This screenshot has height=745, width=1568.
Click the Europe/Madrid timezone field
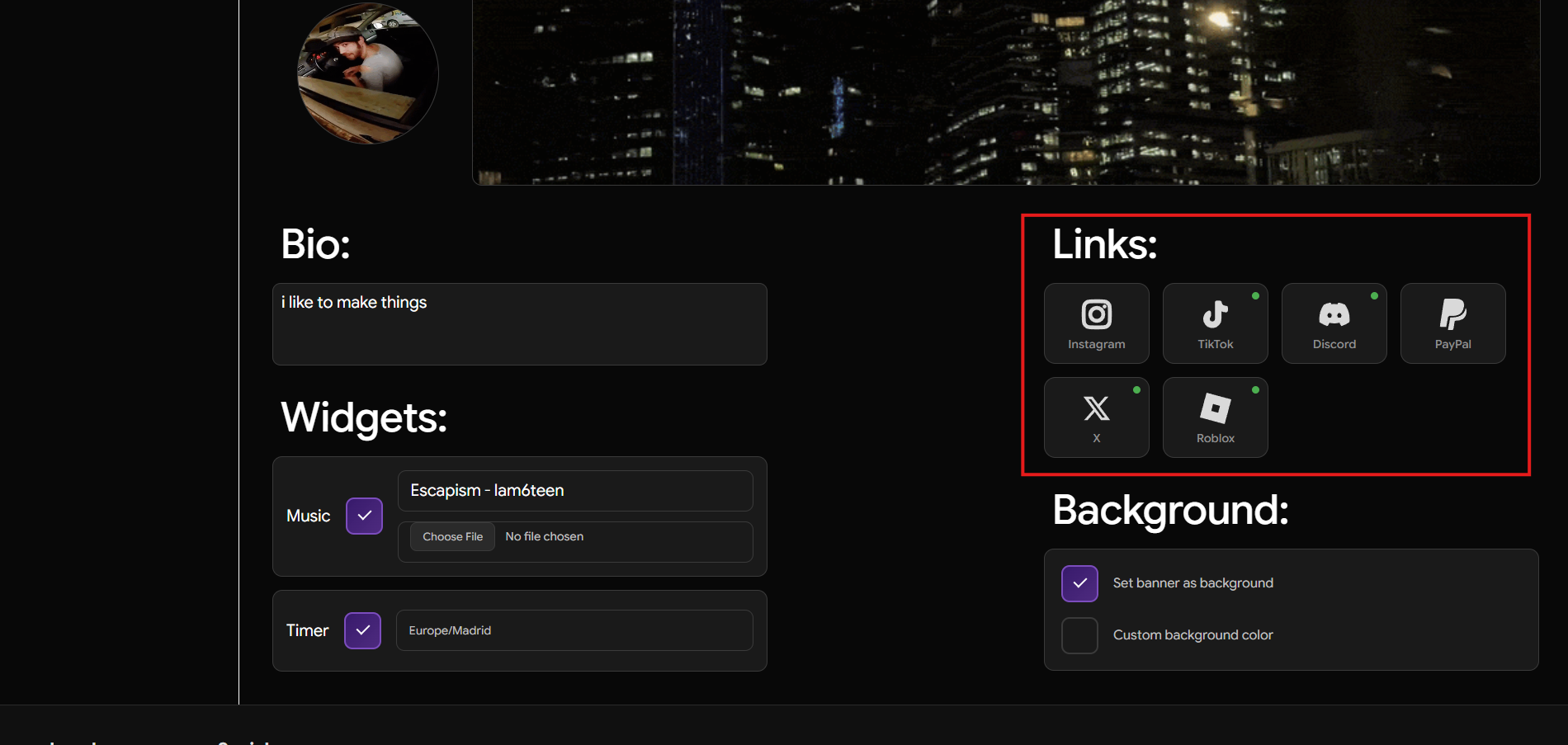click(x=574, y=630)
